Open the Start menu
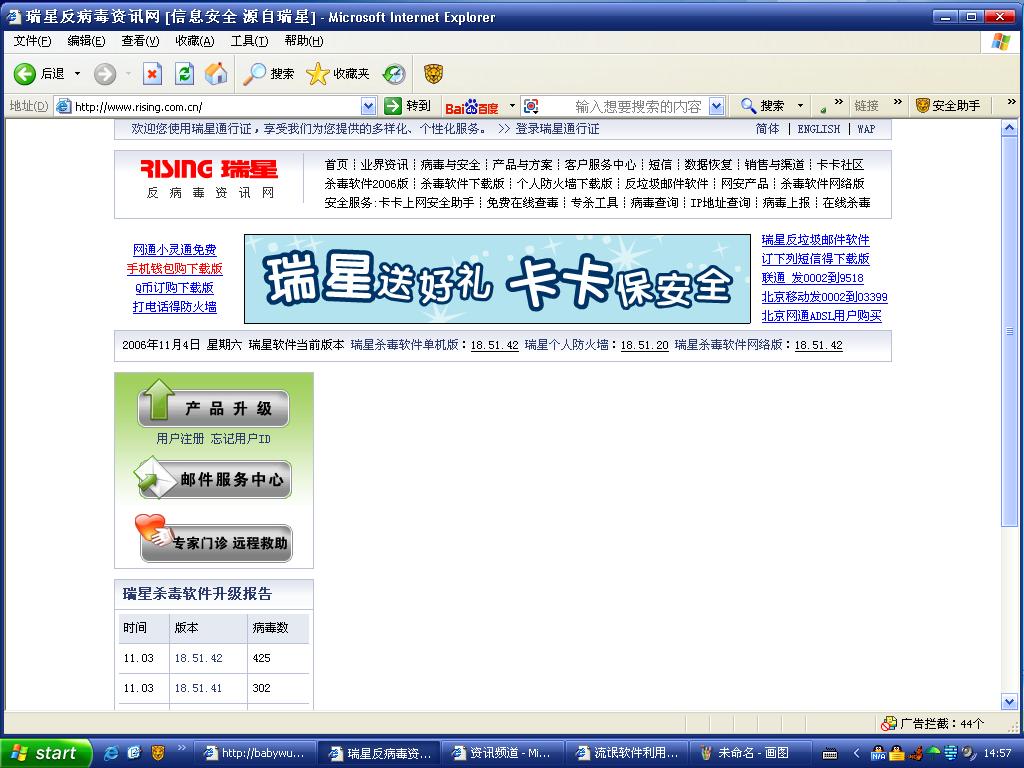1024x768 pixels. click(44, 753)
